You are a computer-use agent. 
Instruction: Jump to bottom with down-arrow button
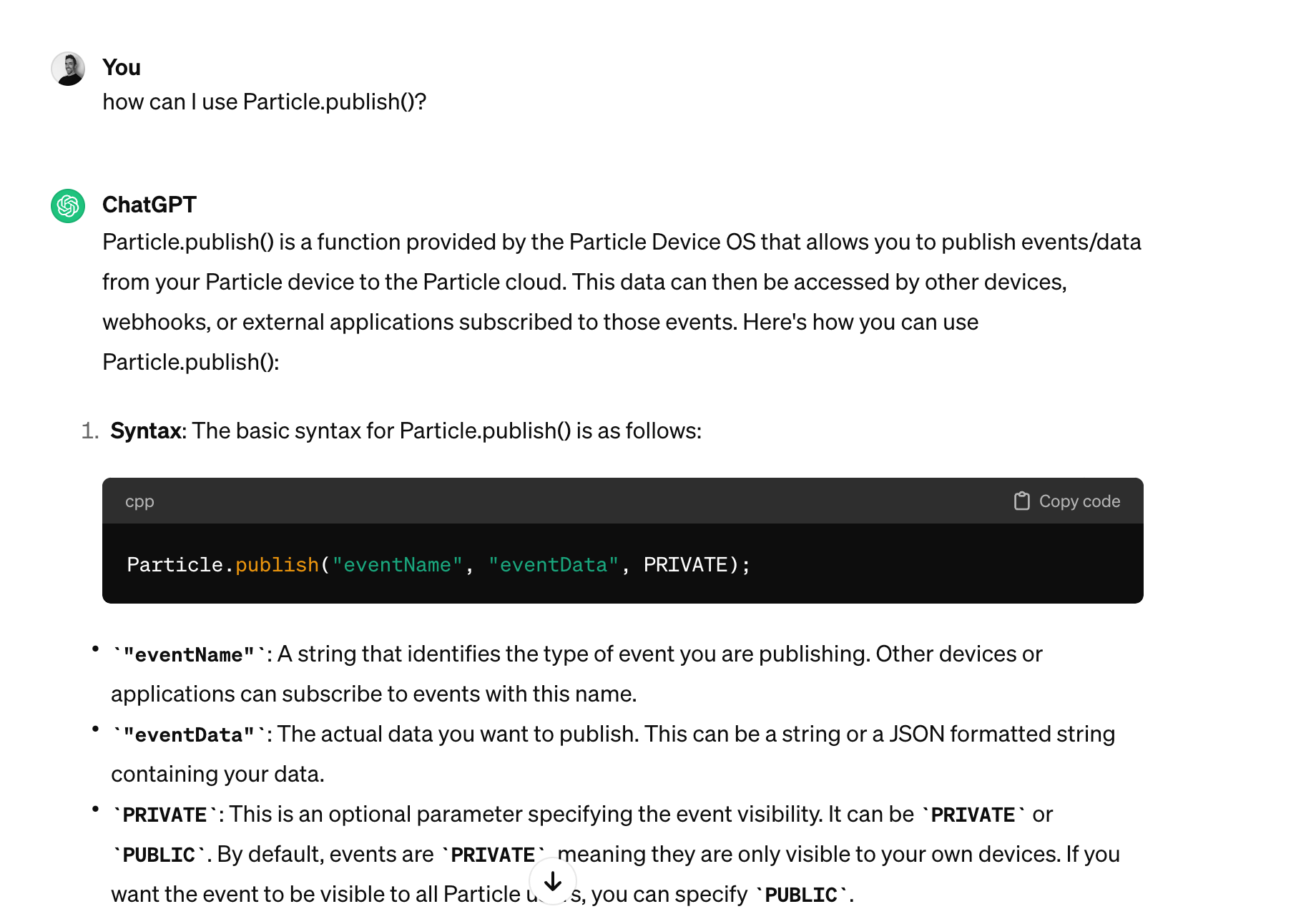(553, 882)
